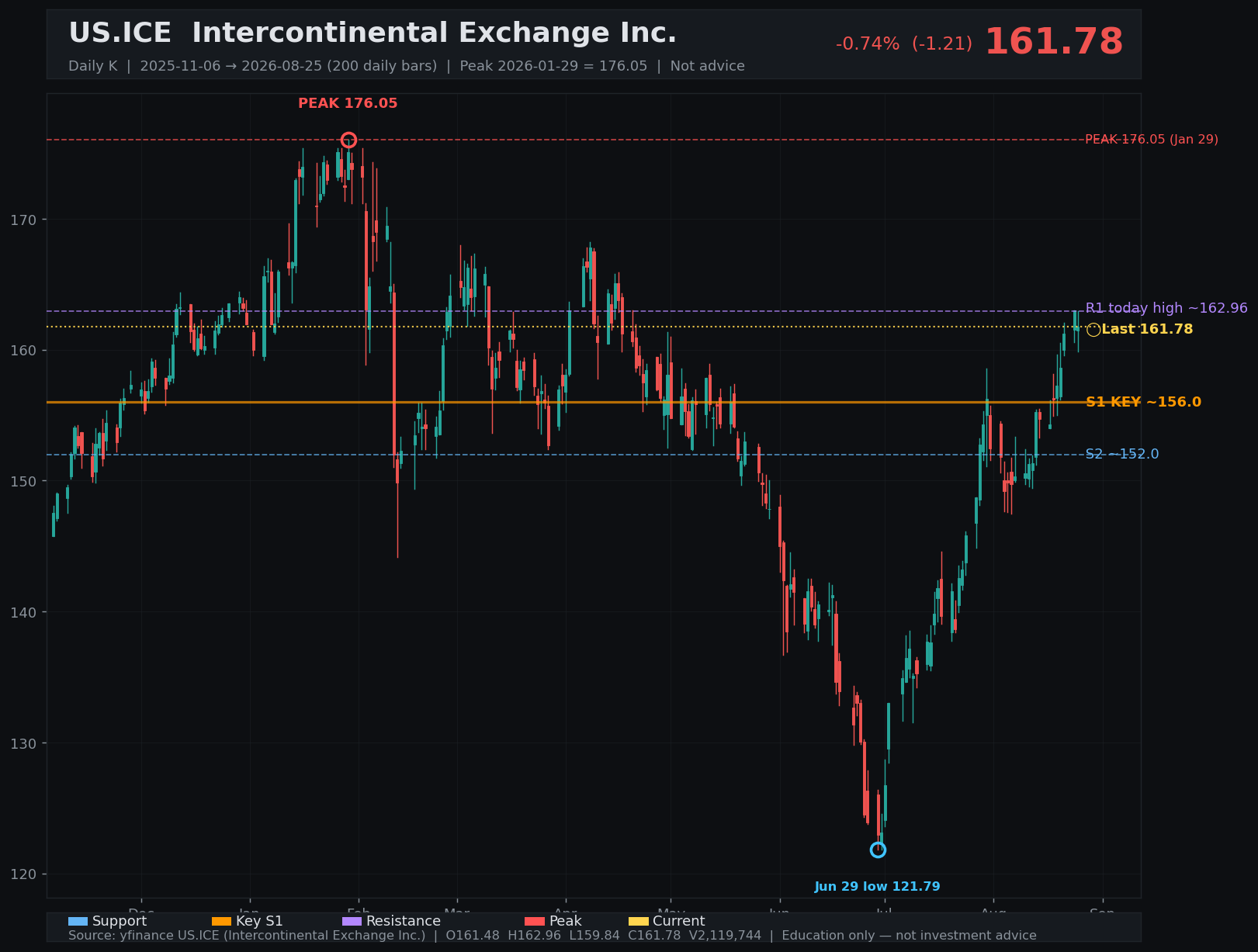The height and width of the screenshot is (952, 1258).
Task: Click the 160 y-axis label
Action: 24,351
